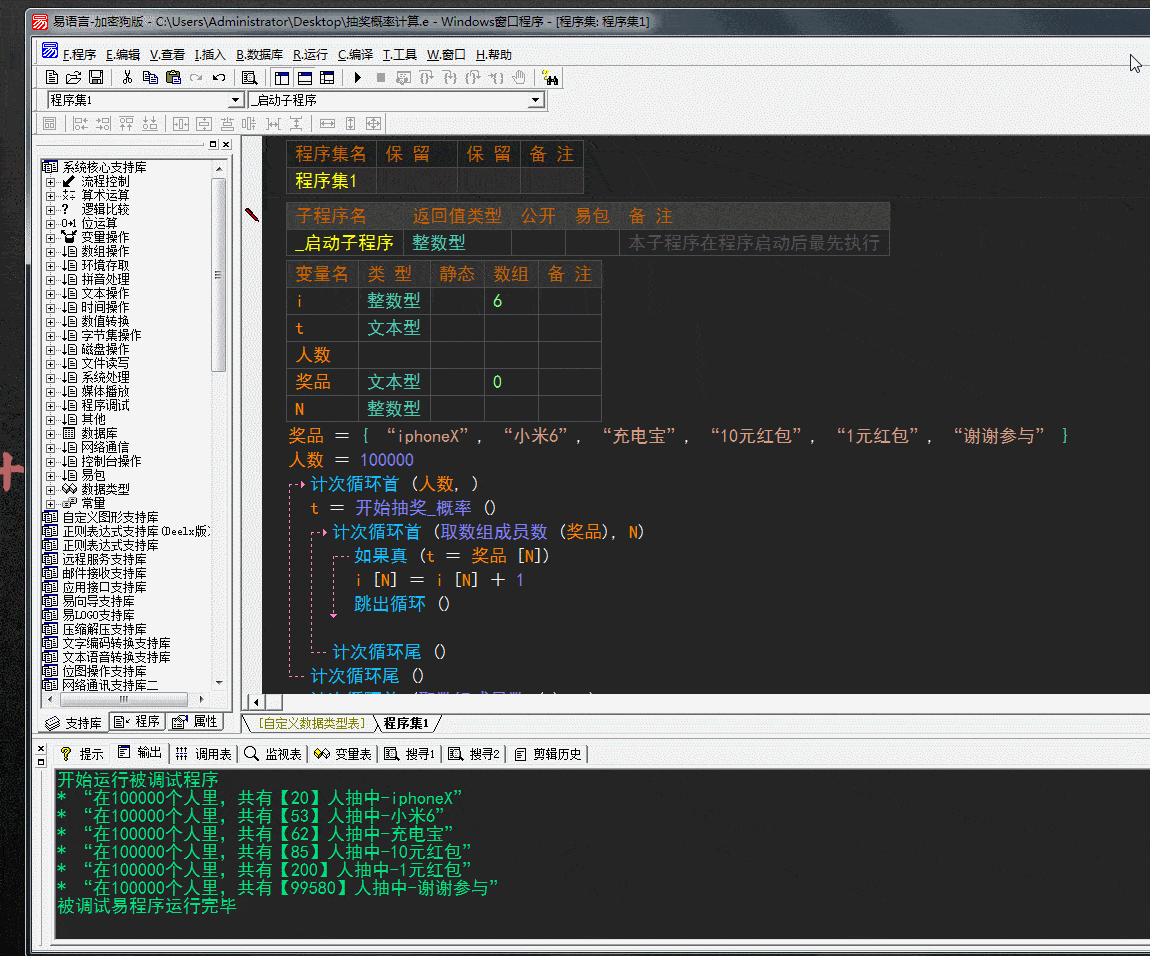
Task: Open the T.工具 menu
Action: pyautogui.click(x=400, y=55)
